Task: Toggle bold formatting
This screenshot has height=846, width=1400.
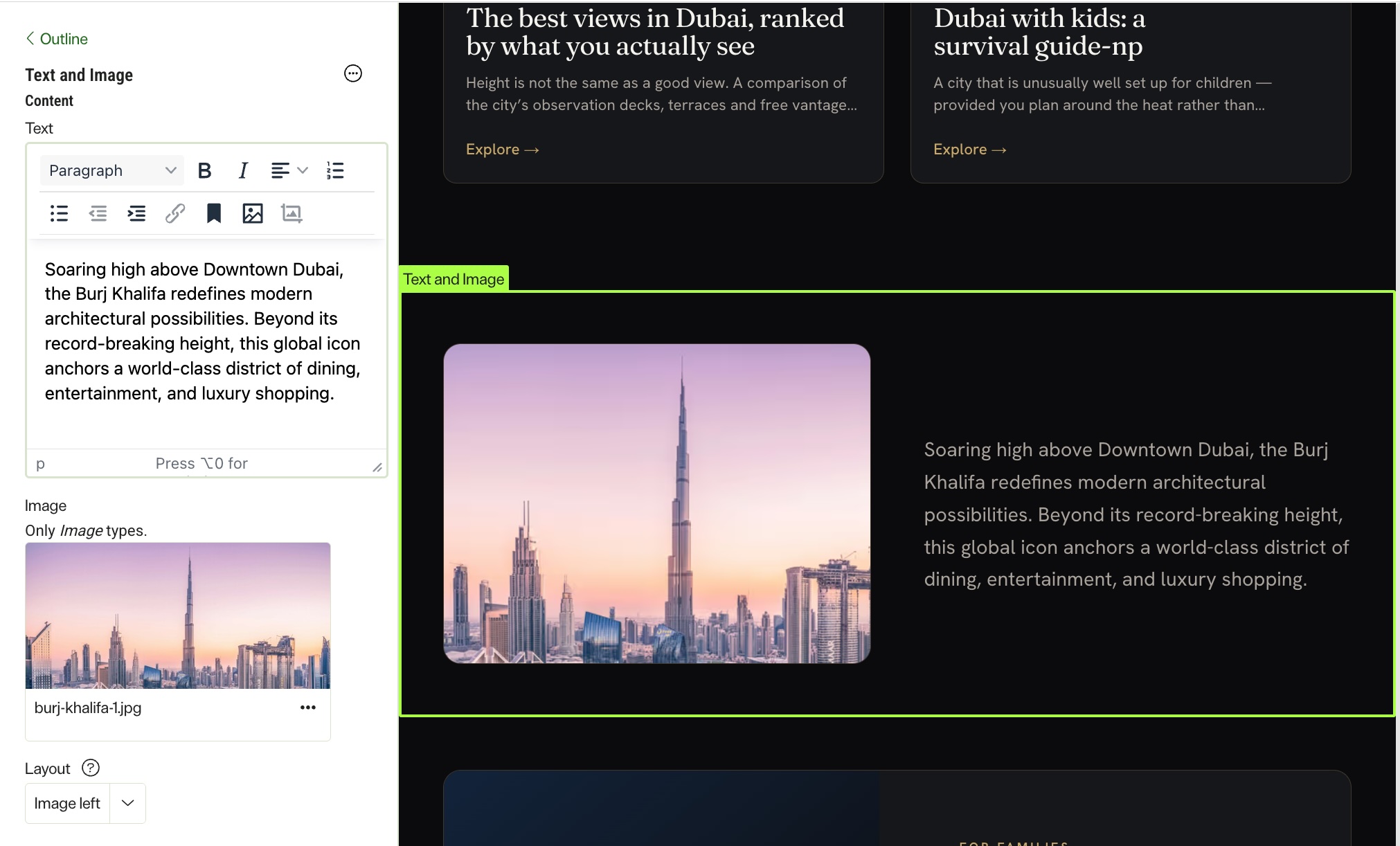Action: coord(204,170)
